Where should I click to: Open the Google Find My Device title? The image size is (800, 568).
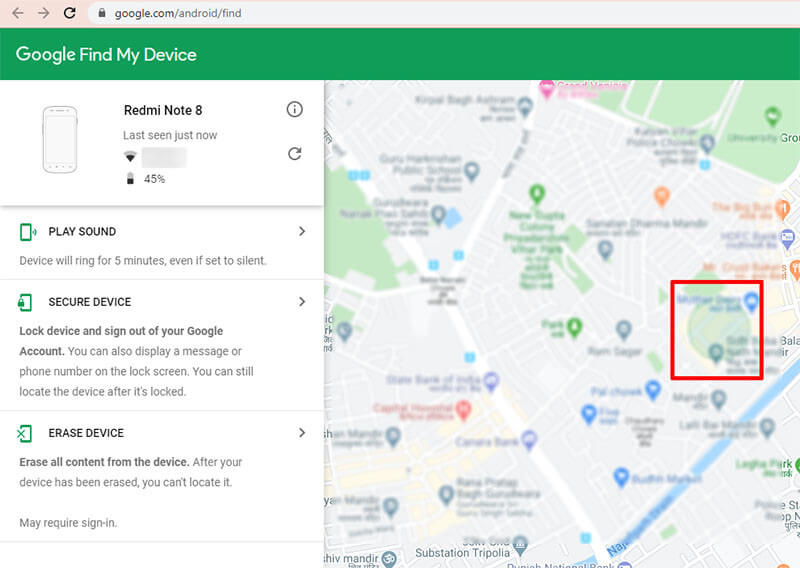click(x=106, y=54)
